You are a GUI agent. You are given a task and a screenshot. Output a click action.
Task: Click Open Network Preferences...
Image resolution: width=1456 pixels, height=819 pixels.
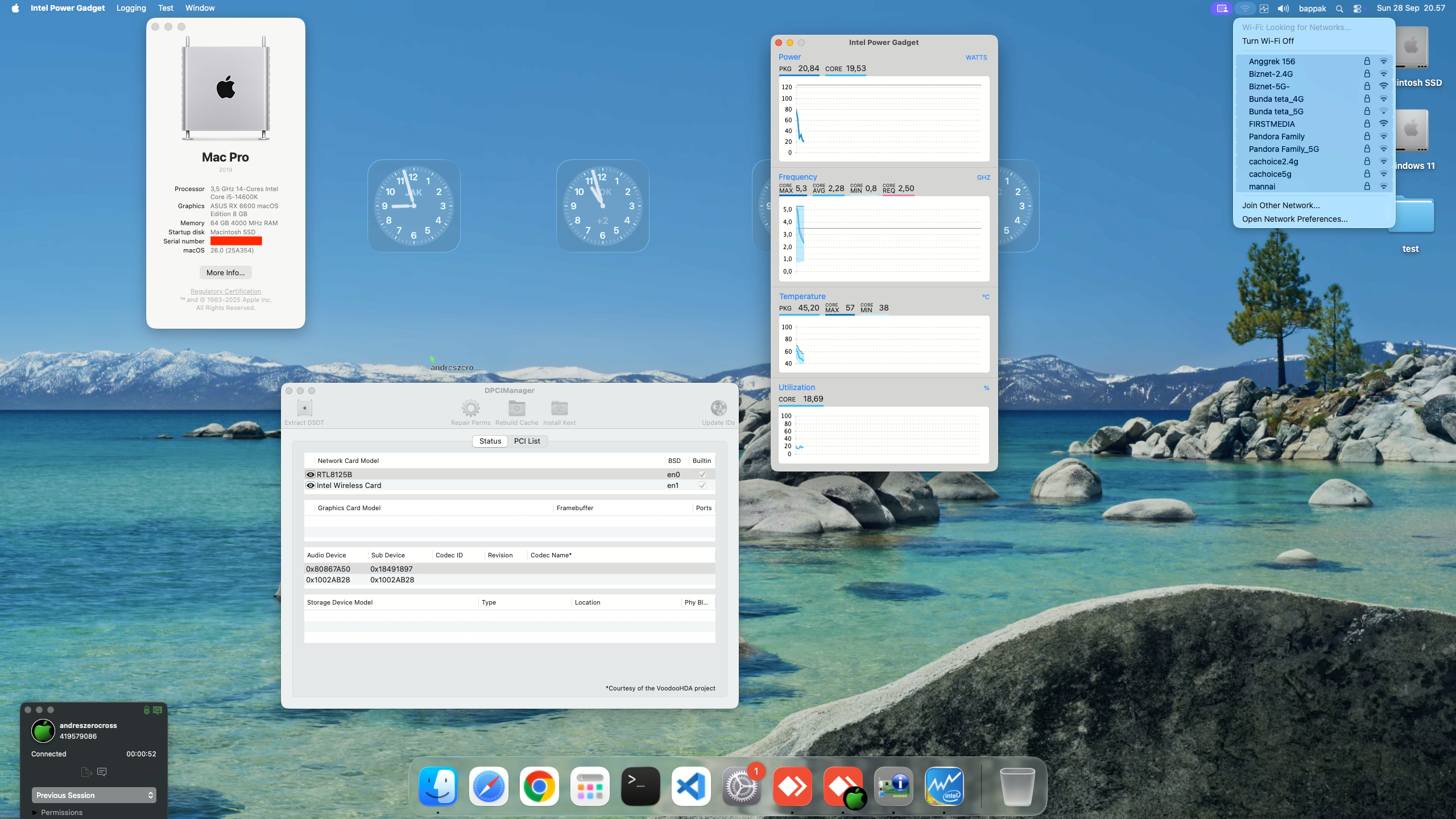point(1295,219)
